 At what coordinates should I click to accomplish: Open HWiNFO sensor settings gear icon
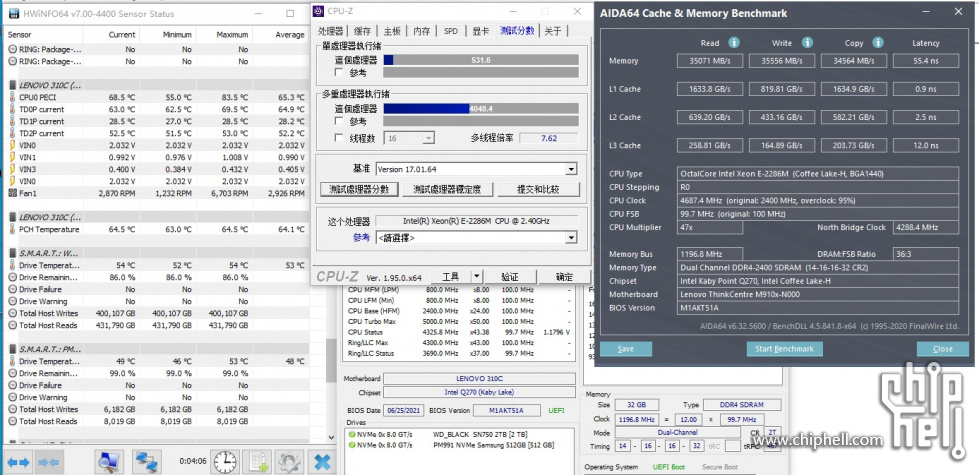(290, 463)
